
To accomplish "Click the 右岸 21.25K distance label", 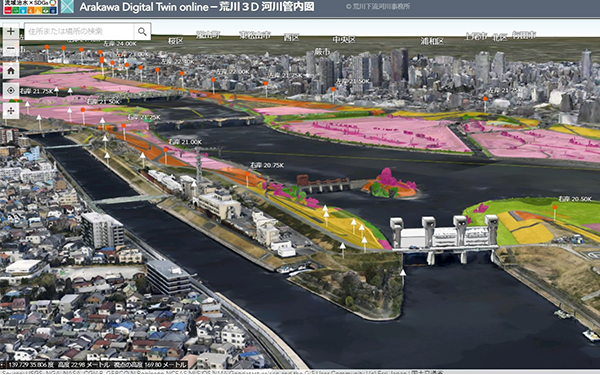I will coord(144,117).
